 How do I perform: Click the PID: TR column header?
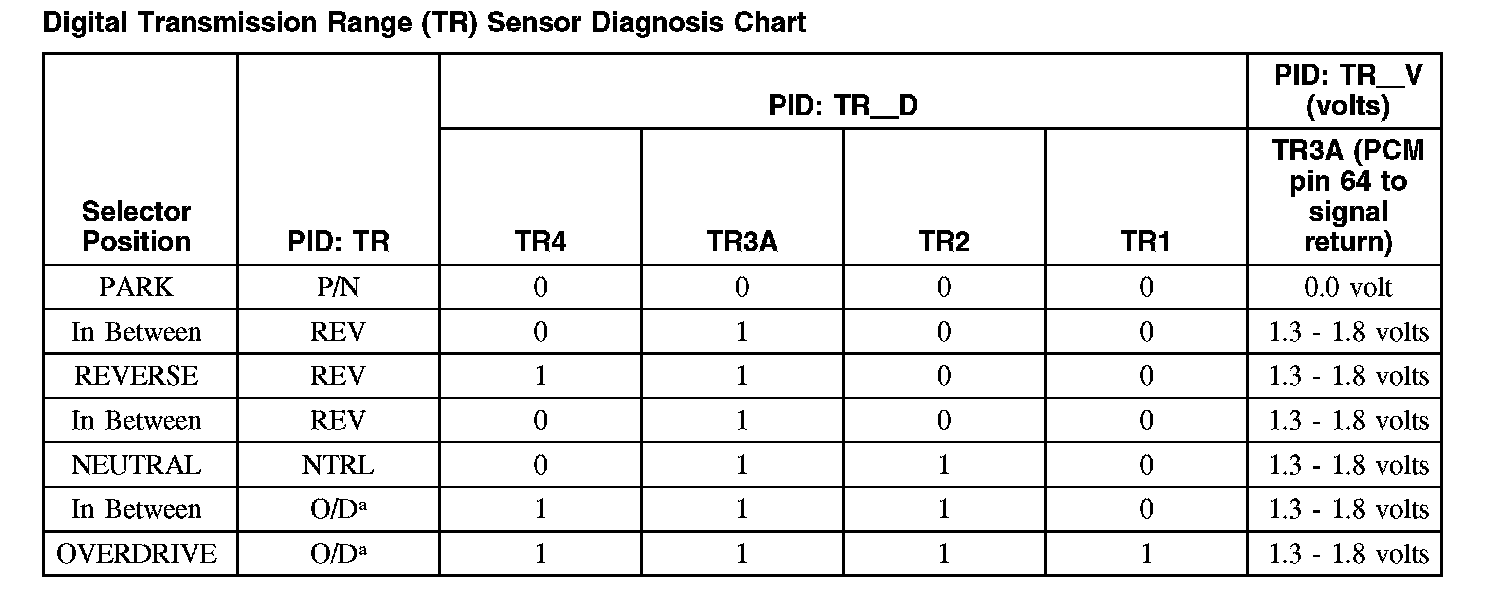point(338,242)
